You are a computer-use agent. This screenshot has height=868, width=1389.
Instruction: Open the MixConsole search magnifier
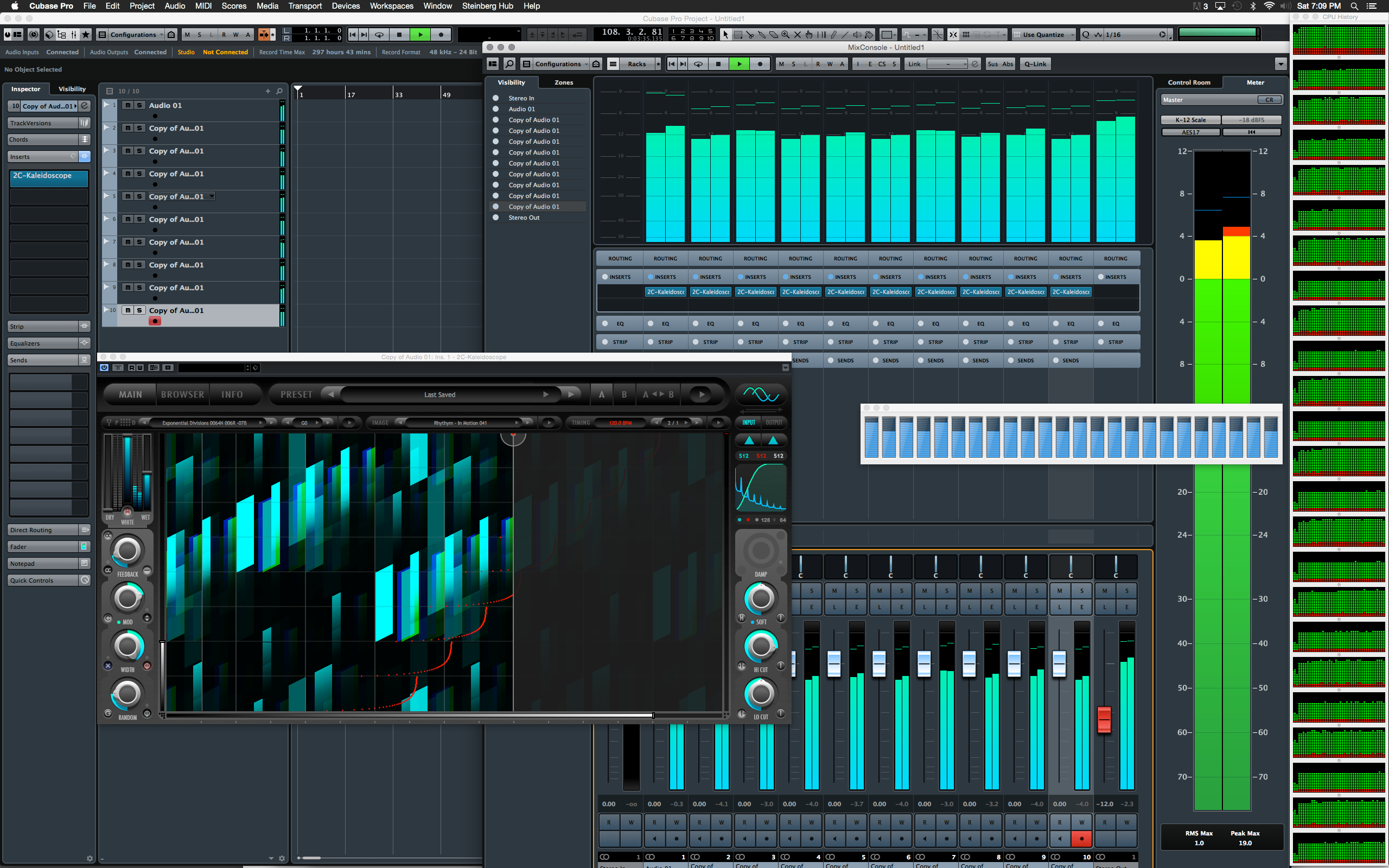pyautogui.click(x=509, y=63)
